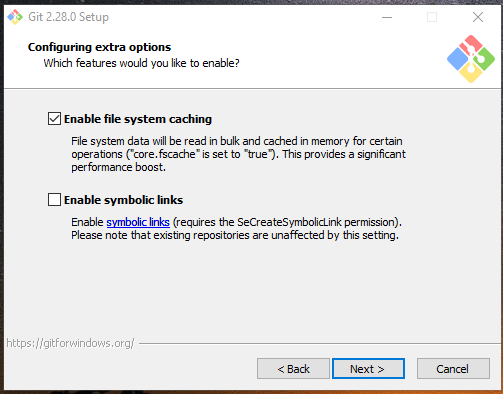Tick the Enable symbolic links checkbox
503x394 pixels.
pyautogui.click(x=54, y=200)
